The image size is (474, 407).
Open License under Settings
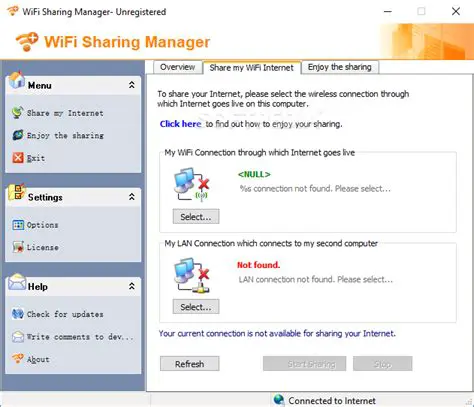click(43, 247)
